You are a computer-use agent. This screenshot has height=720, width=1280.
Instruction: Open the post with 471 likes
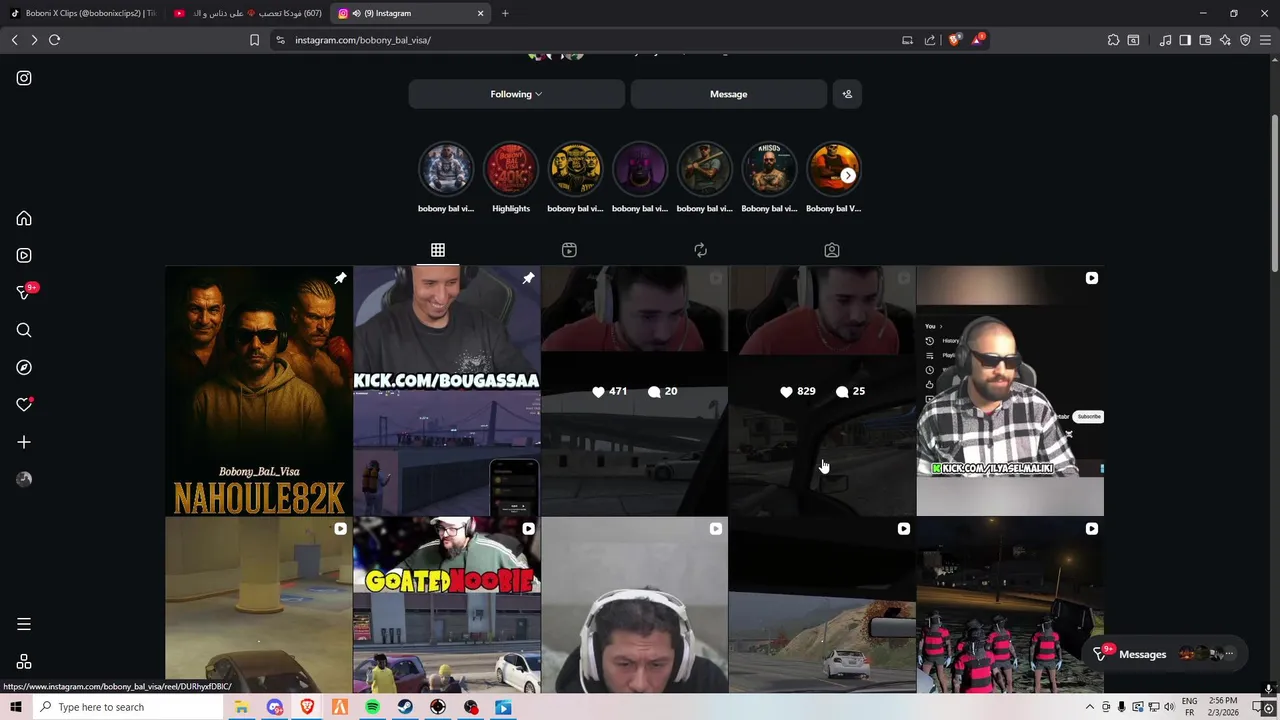pyautogui.click(x=634, y=391)
